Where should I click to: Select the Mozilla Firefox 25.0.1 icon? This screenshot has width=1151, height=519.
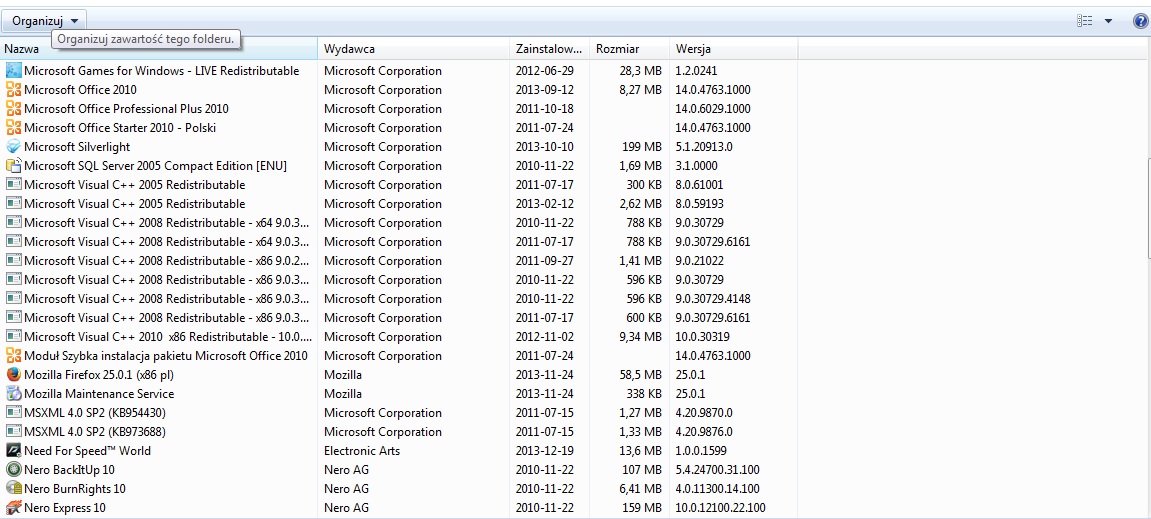[x=13, y=374]
